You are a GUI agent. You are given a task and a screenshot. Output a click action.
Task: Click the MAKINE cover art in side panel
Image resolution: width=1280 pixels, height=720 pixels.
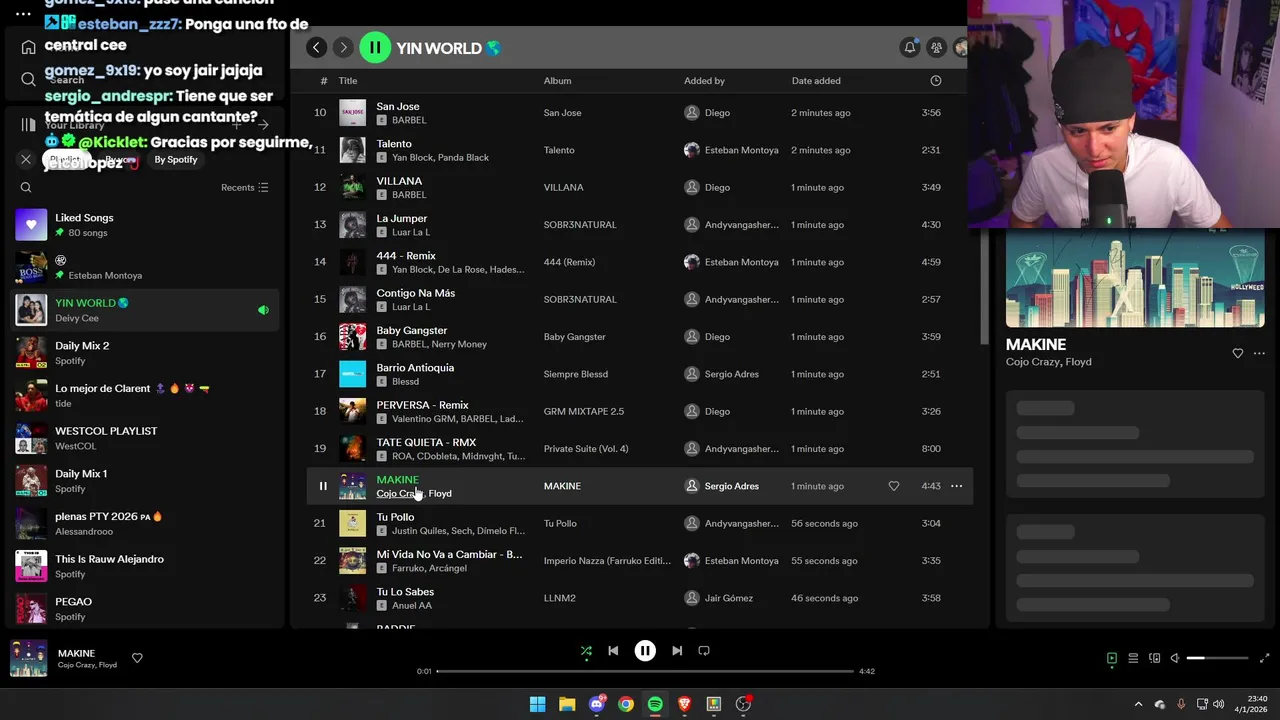(x=1135, y=278)
